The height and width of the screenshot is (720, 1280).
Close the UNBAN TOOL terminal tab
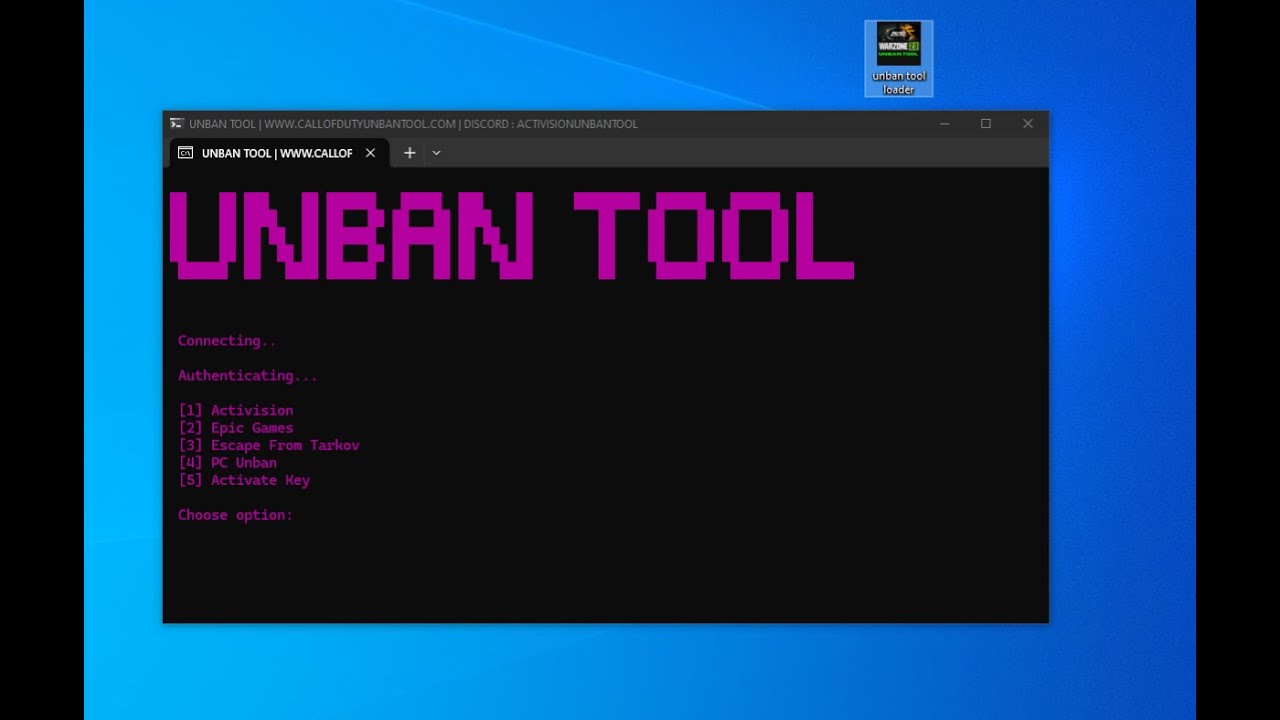[370, 153]
